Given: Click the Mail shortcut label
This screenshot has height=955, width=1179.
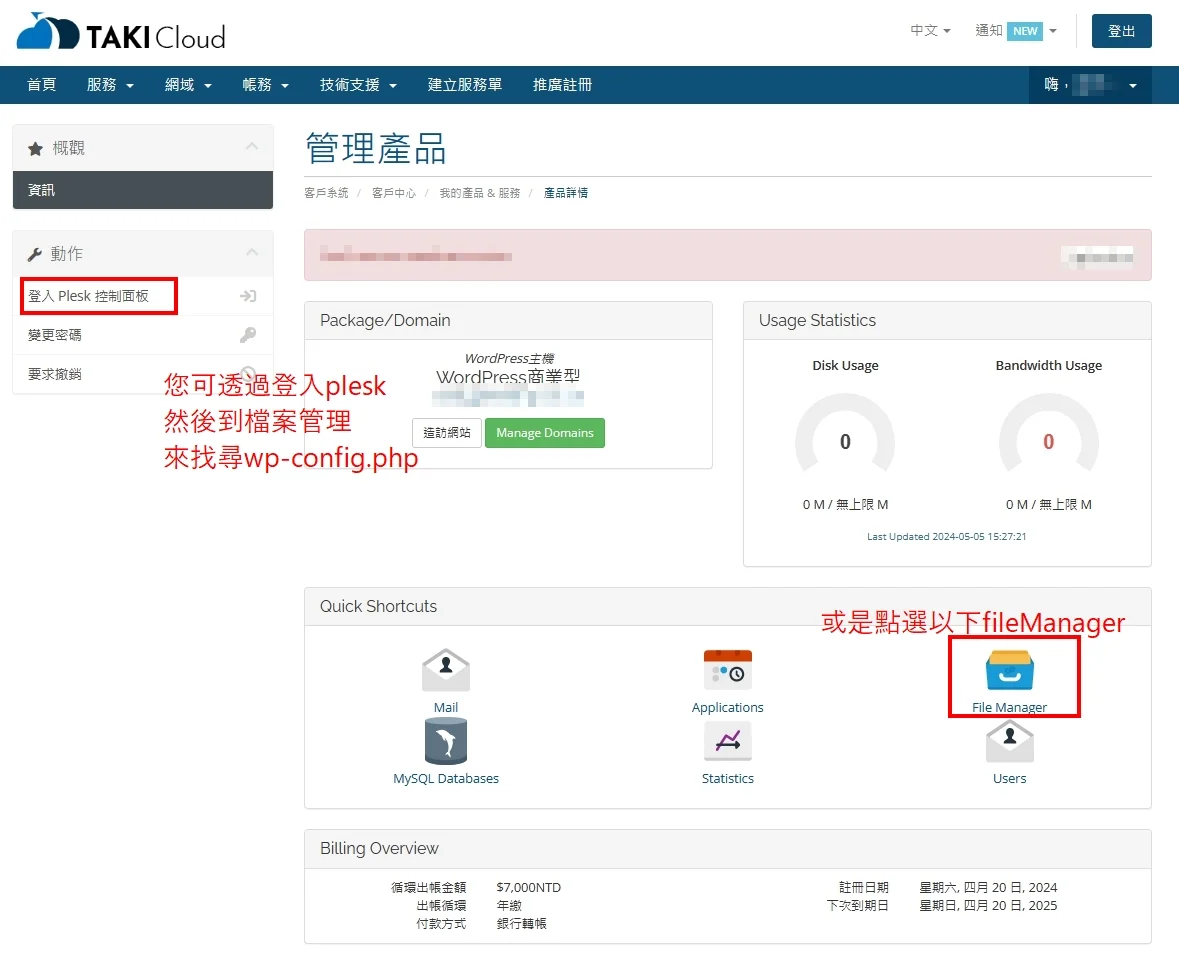Looking at the screenshot, I should coord(446,708).
